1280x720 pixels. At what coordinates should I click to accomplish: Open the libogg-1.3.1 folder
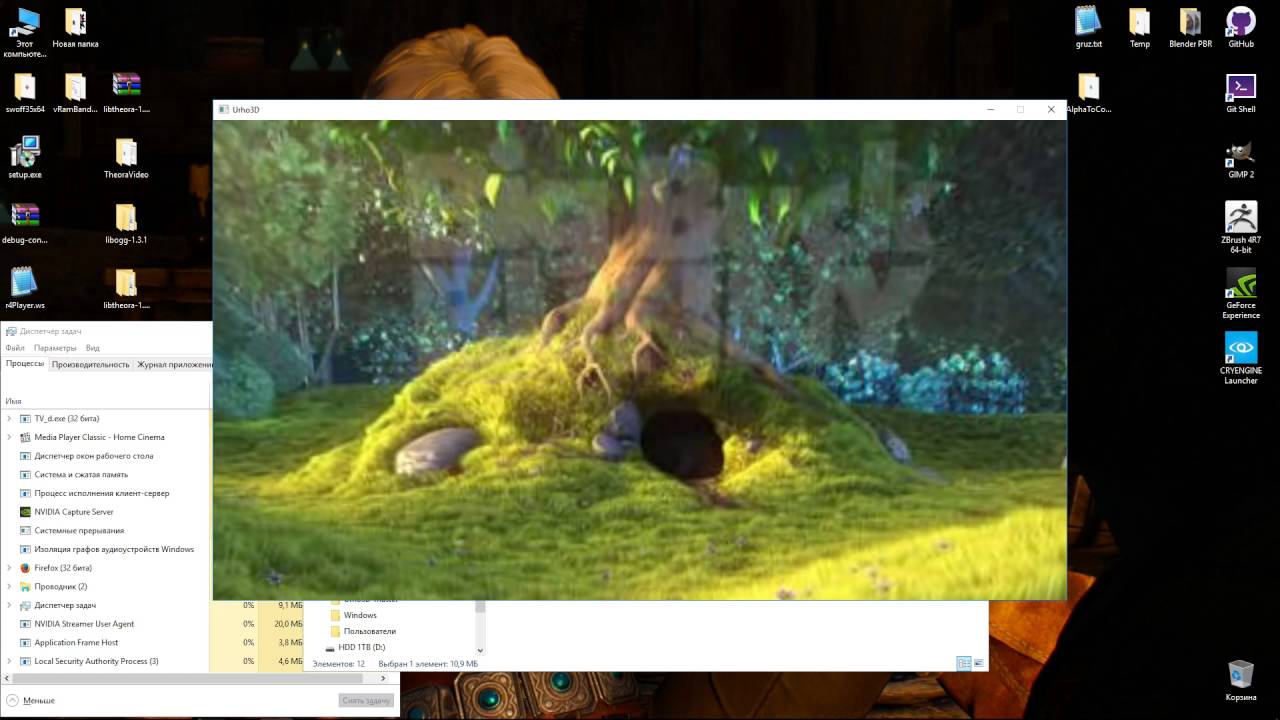[x=126, y=223]
